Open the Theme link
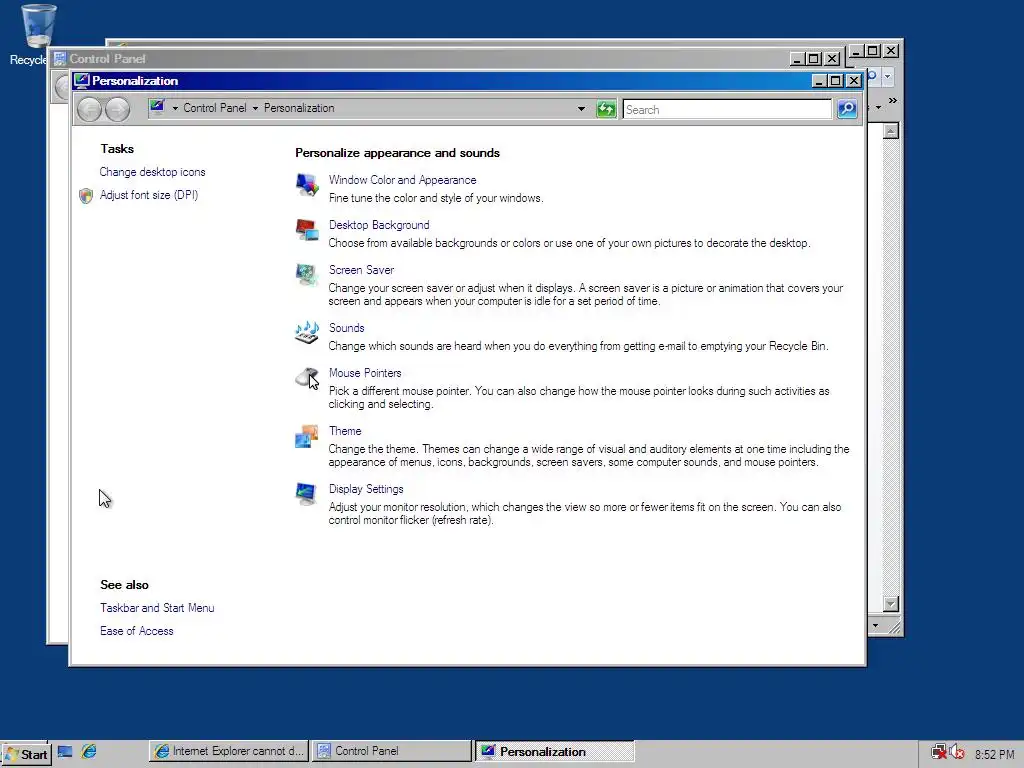 click(345, 431)
